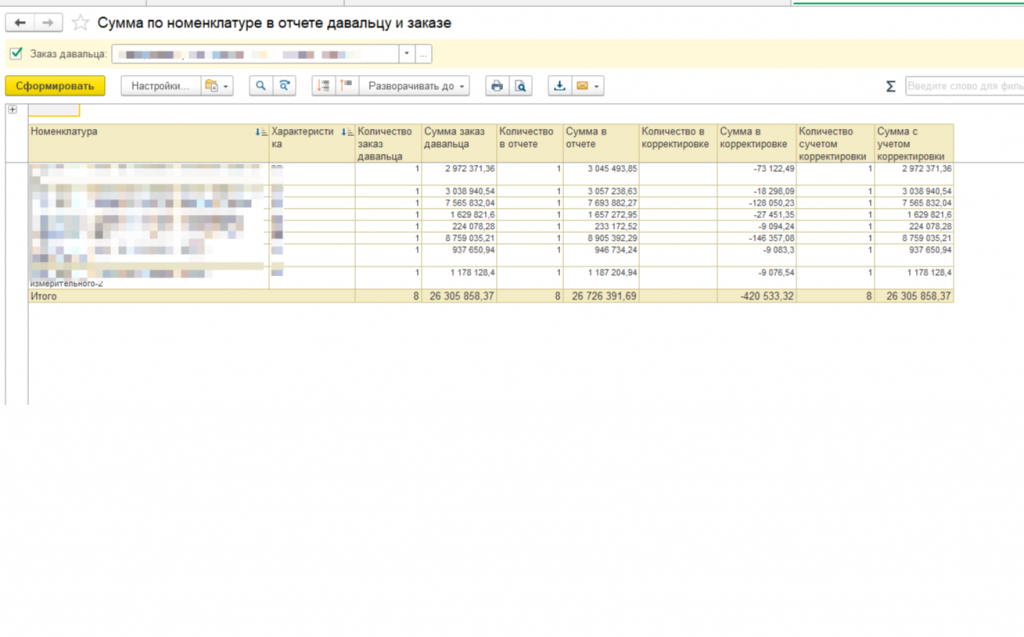
Task: Select the Сумма с учетом корректировки header
Action: click(x=914, y=143)
